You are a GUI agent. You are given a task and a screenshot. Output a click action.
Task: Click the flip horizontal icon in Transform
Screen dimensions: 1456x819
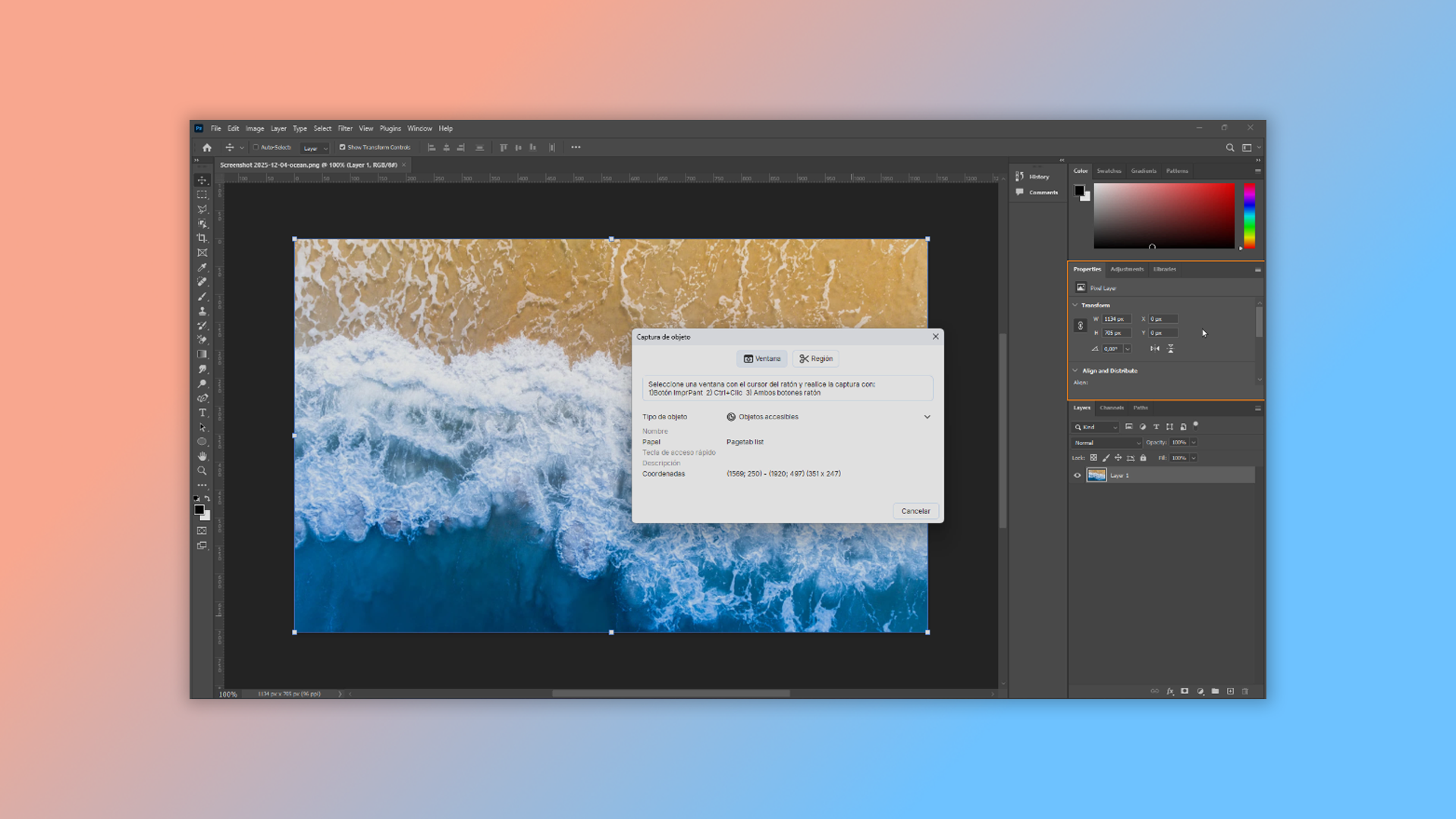[x=1154, y=349]
